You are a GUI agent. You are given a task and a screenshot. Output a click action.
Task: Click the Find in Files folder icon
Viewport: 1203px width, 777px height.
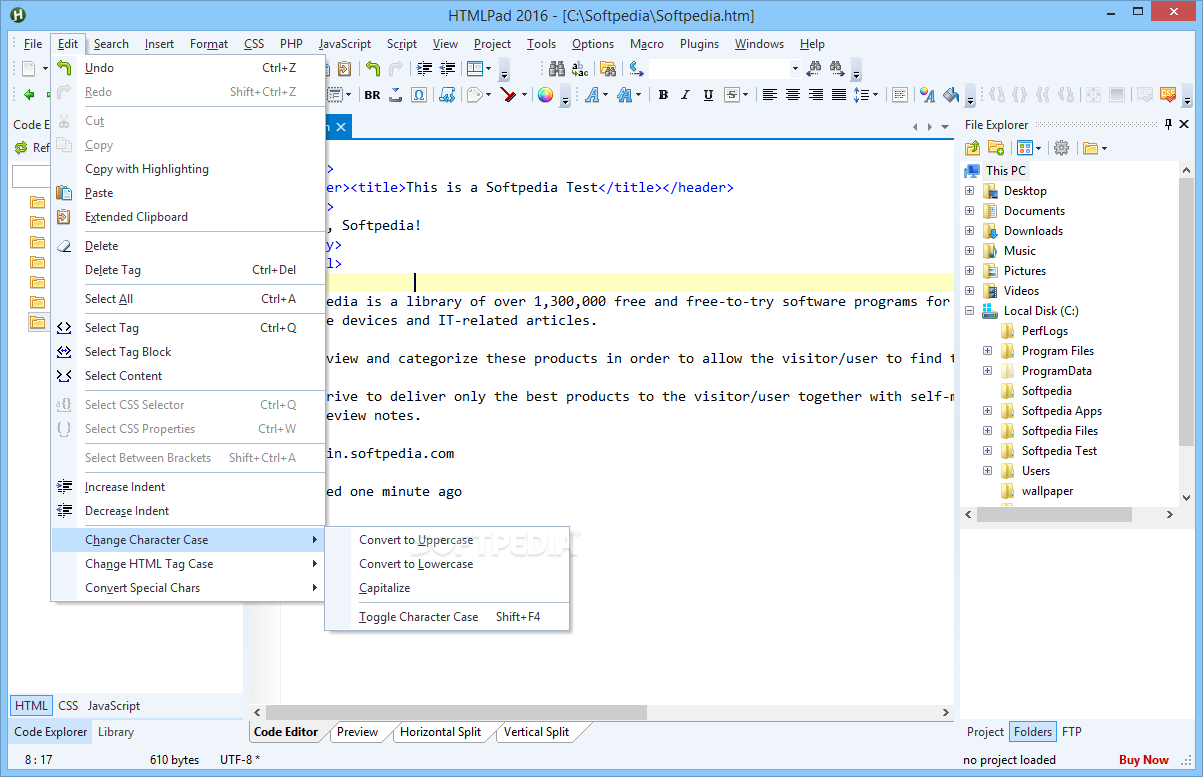(607, 69)
